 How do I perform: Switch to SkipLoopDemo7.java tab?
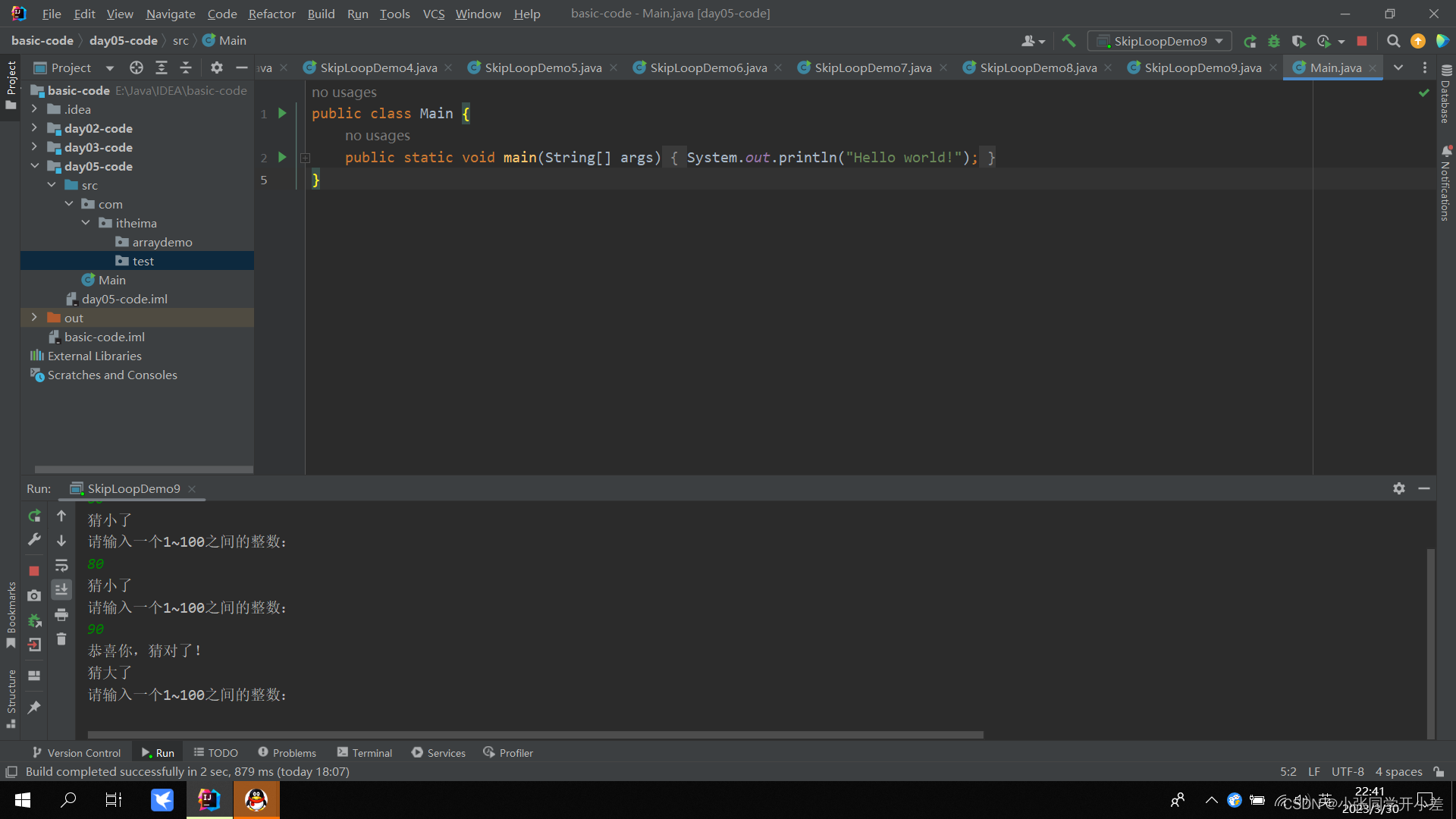tap(873, 67)
